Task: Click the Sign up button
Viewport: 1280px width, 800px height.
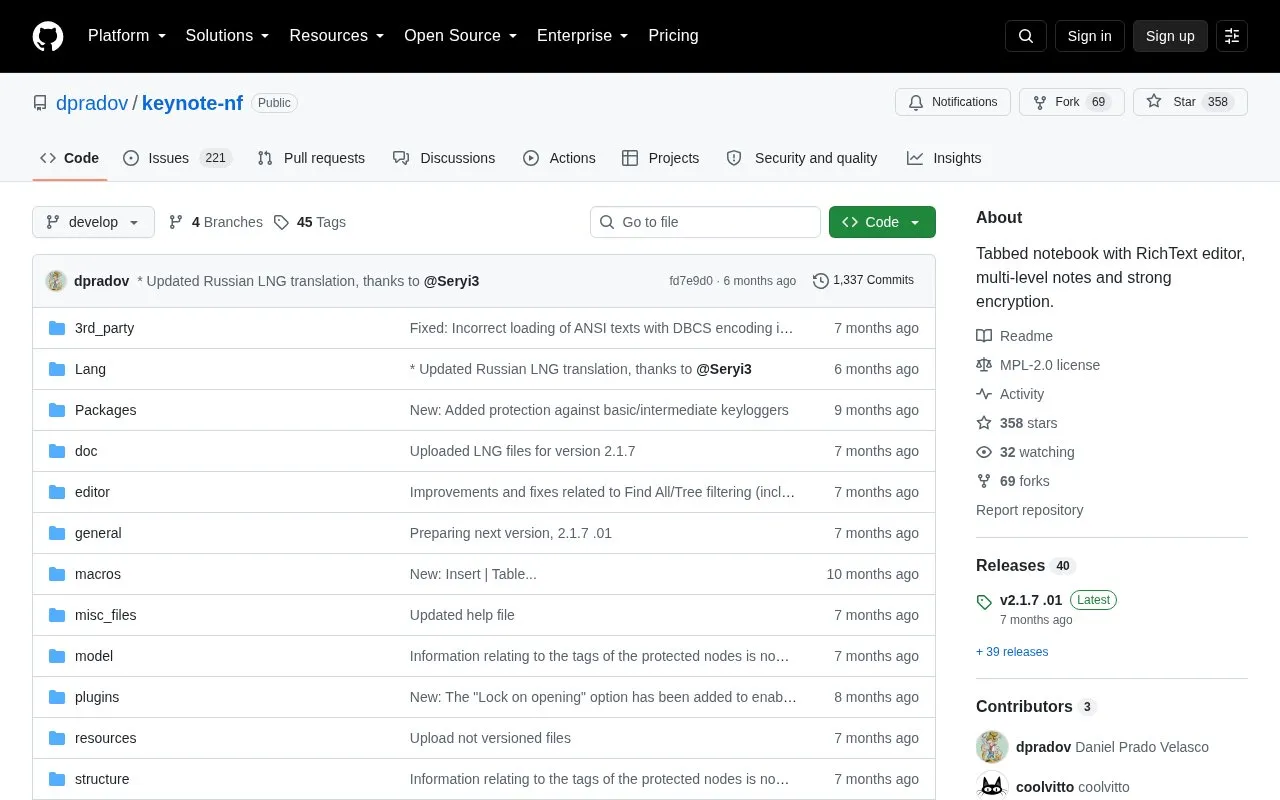Action: [1170, 36]
